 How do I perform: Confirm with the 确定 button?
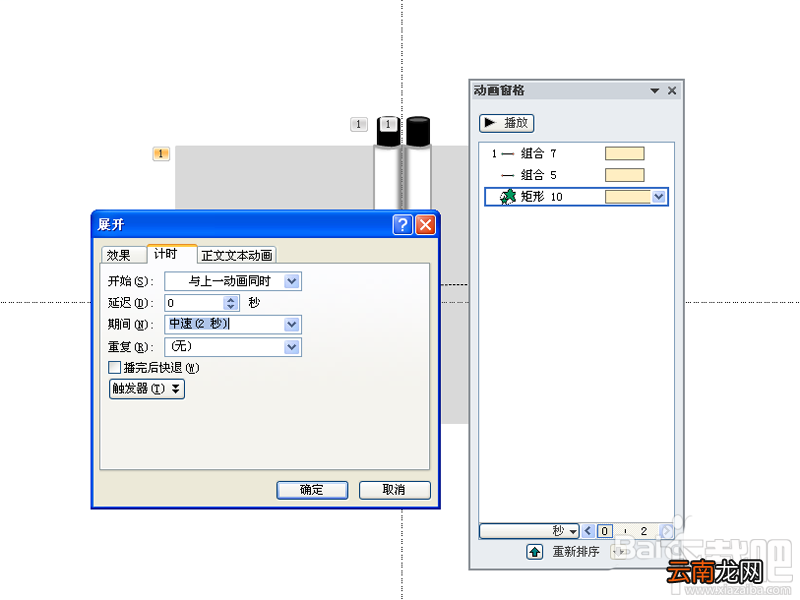point(312,490)
